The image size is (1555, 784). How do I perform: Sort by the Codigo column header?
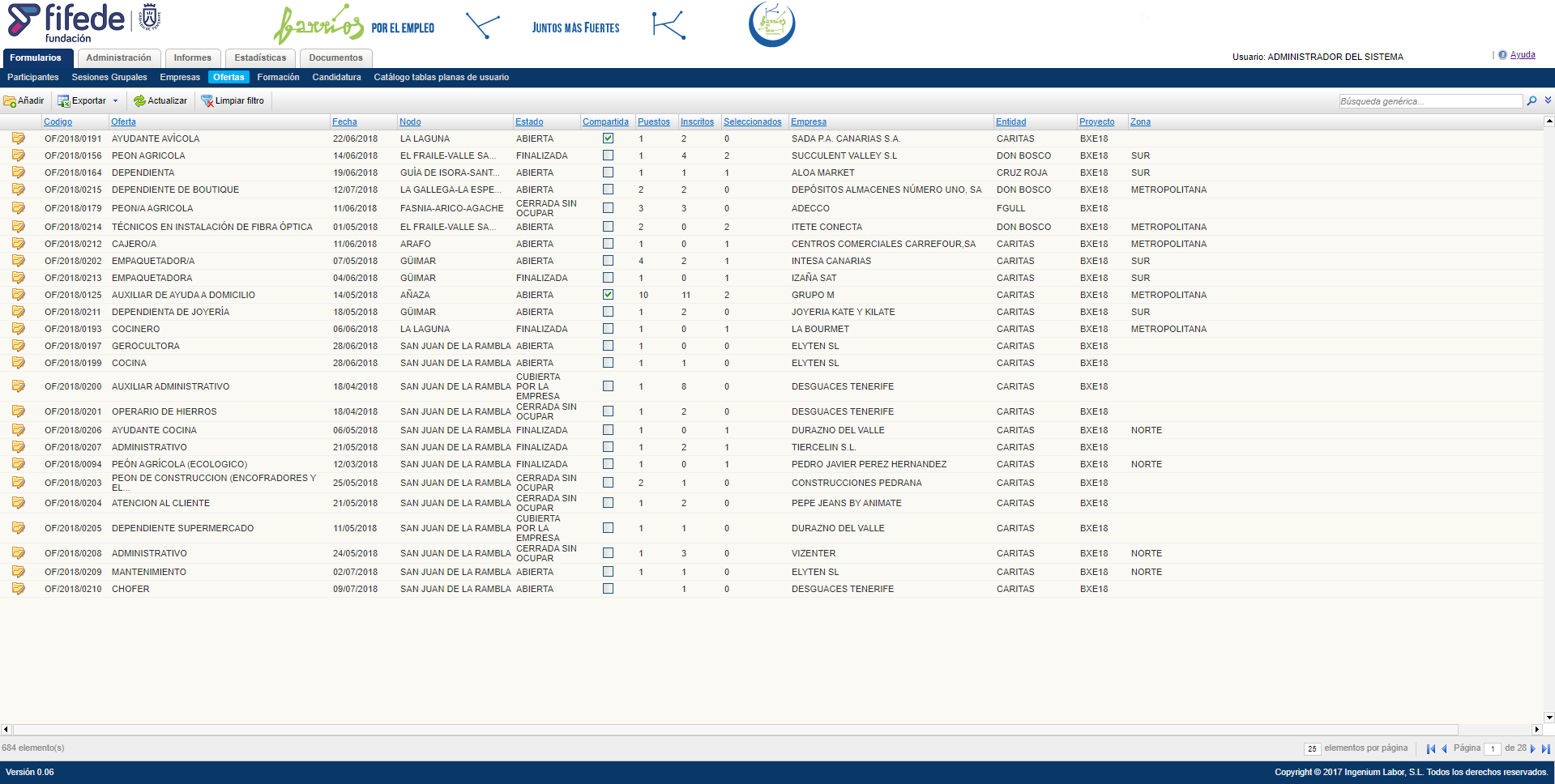point(58,122)
